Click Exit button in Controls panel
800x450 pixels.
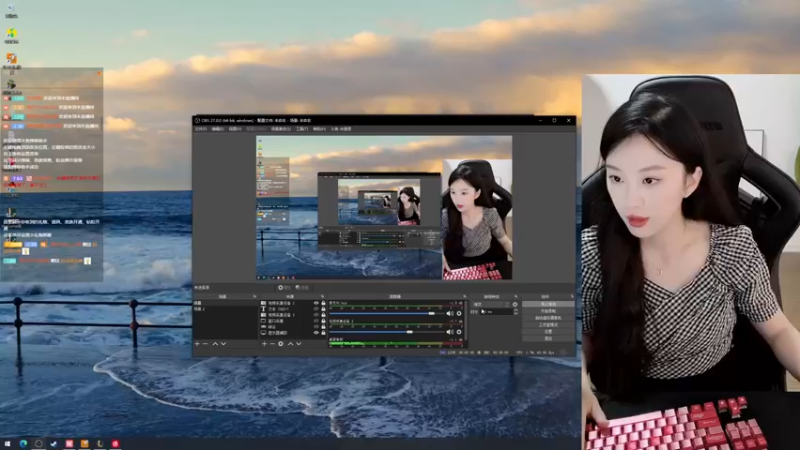pyautogui.click(x=548, y=338)
